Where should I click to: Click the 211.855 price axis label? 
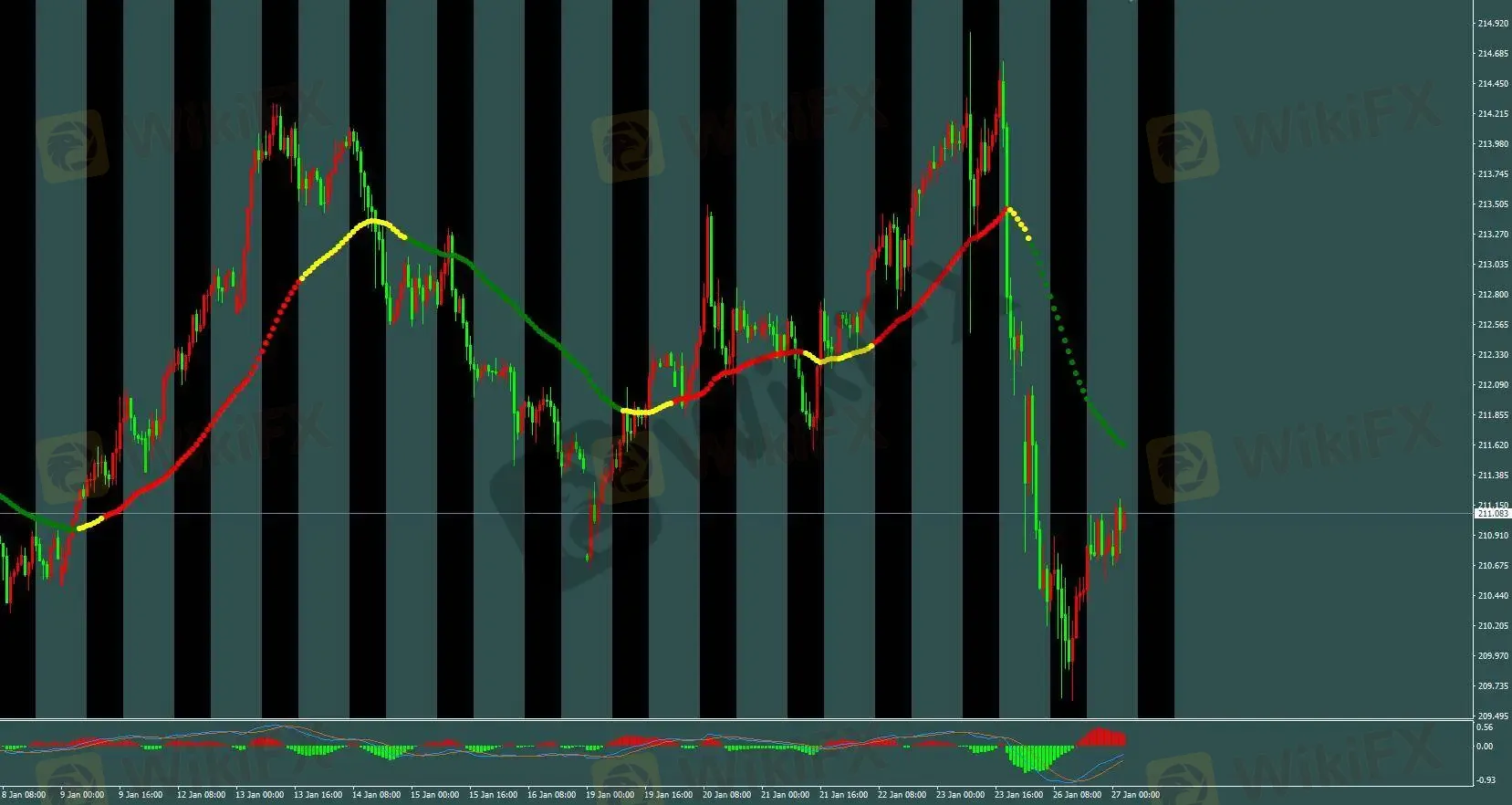click(x=1493, y=415)
